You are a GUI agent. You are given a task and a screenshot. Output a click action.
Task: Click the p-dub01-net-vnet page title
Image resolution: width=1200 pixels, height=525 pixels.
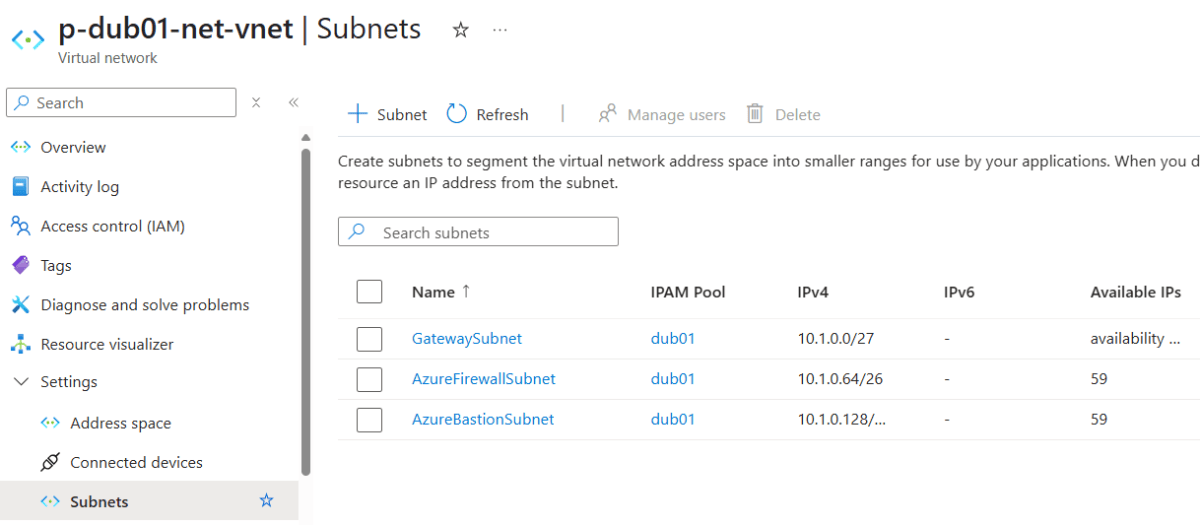[176, 29]
